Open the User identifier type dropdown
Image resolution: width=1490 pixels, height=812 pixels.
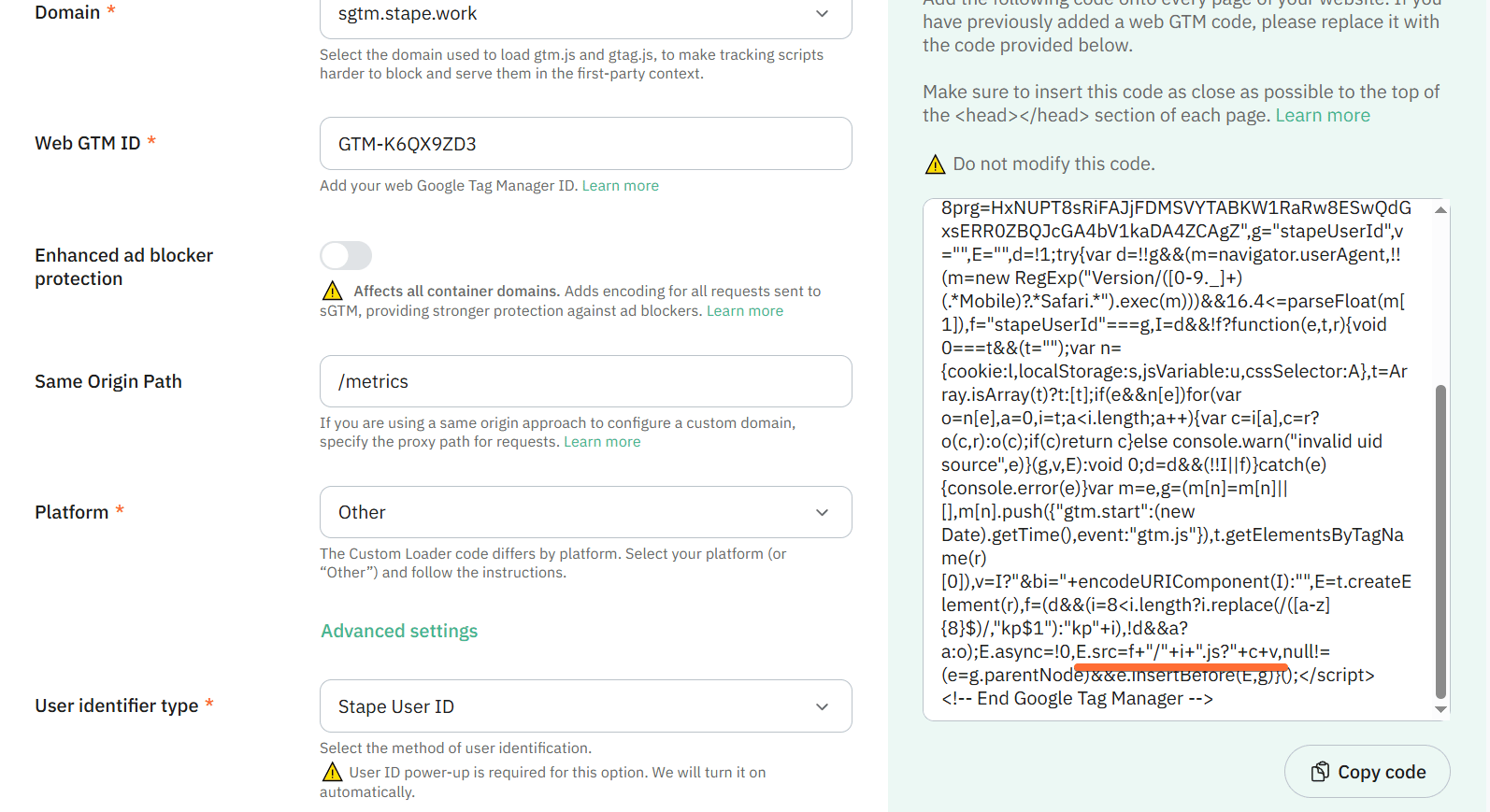click(x=585, y=706)
